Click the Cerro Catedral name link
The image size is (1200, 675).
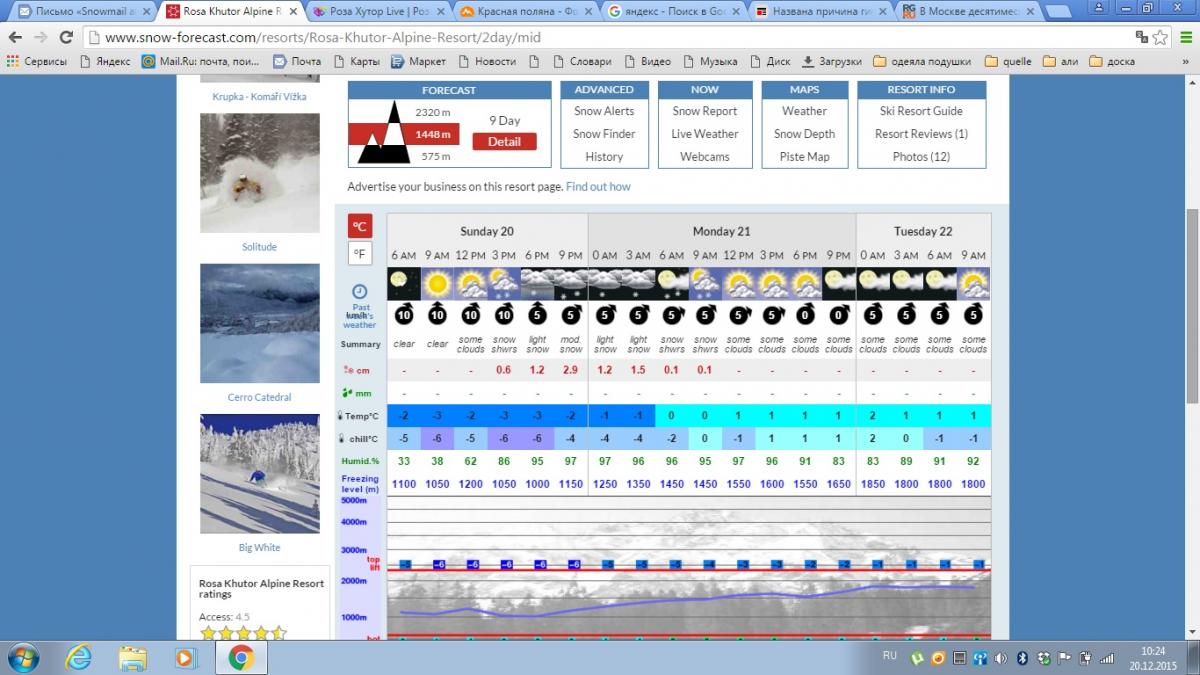(x=260, y=397)
